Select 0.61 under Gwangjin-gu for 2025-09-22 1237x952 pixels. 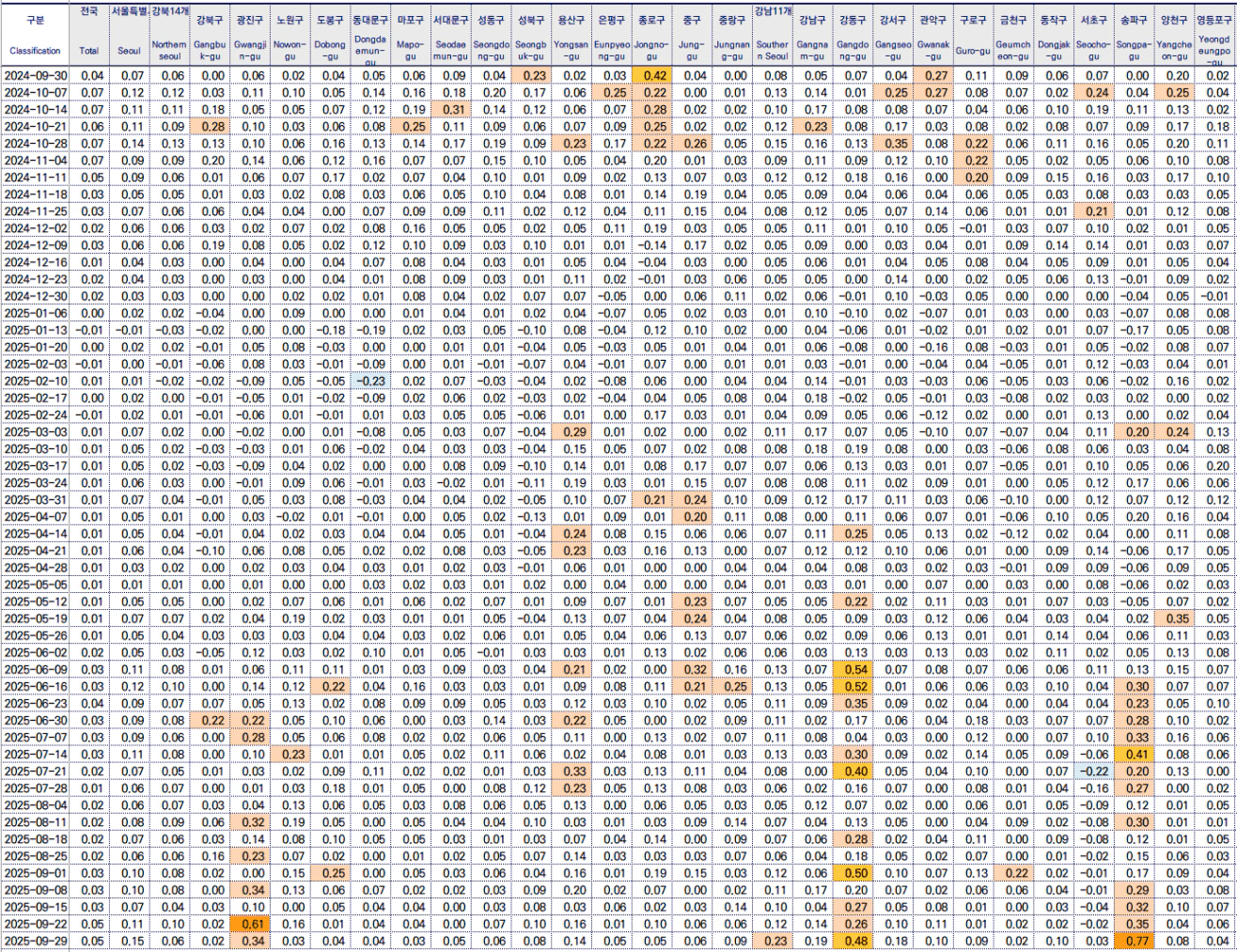pyautogui.click(x=250, y=924)
